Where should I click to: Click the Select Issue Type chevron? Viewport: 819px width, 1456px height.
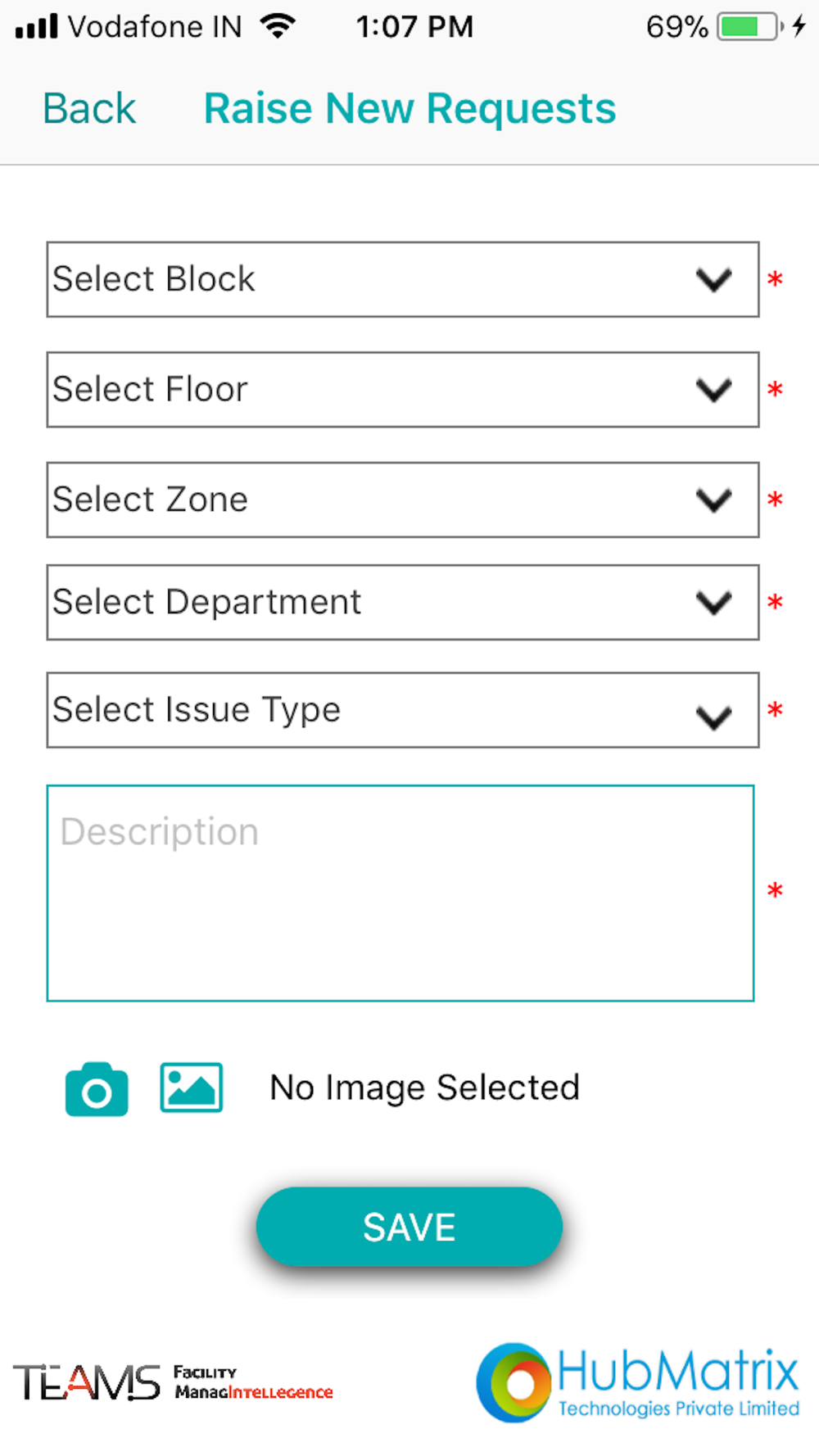tap(713, 717)
